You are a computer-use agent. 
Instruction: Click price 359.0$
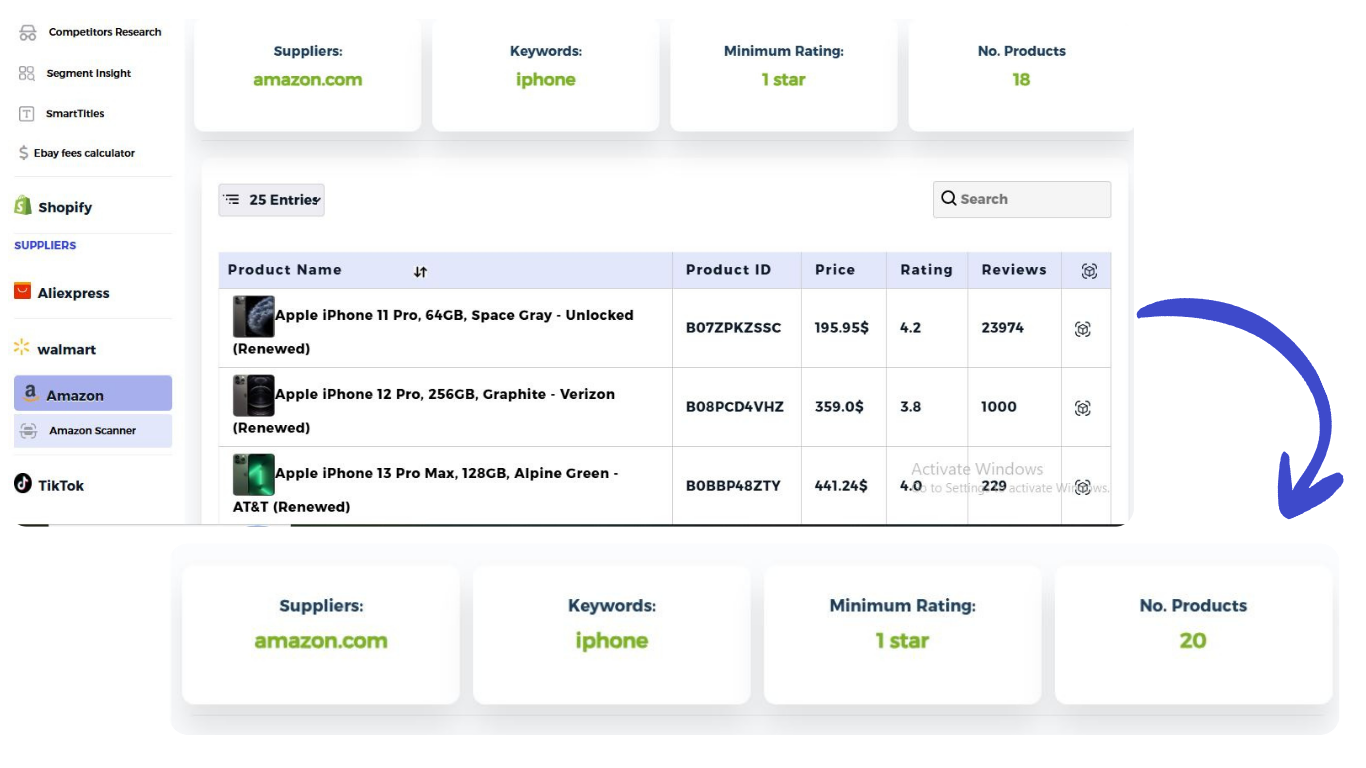click(x=839, y=407)
